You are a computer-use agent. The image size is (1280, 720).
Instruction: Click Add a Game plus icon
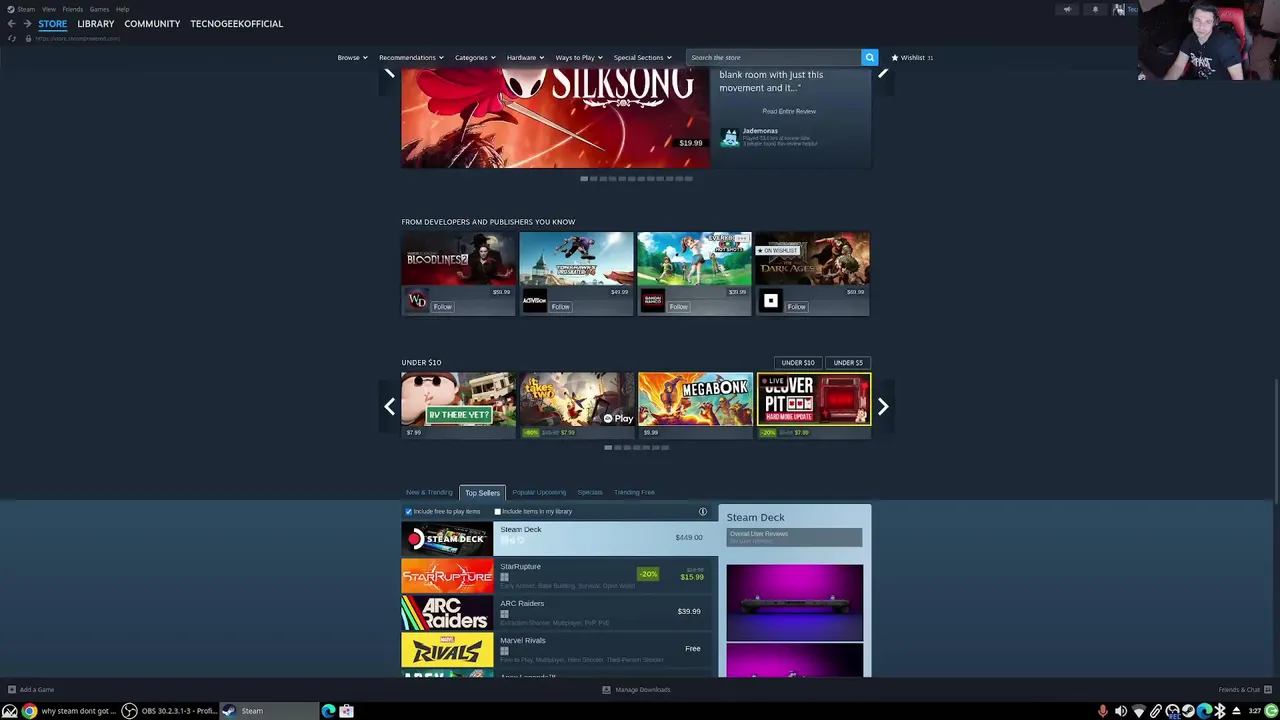point(12,689)
